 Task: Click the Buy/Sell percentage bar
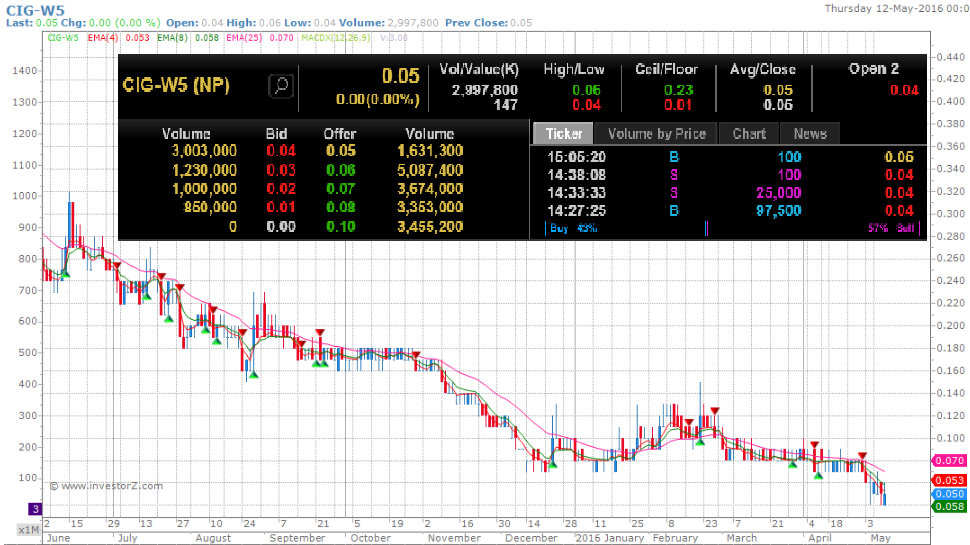(x=705, y=228)
